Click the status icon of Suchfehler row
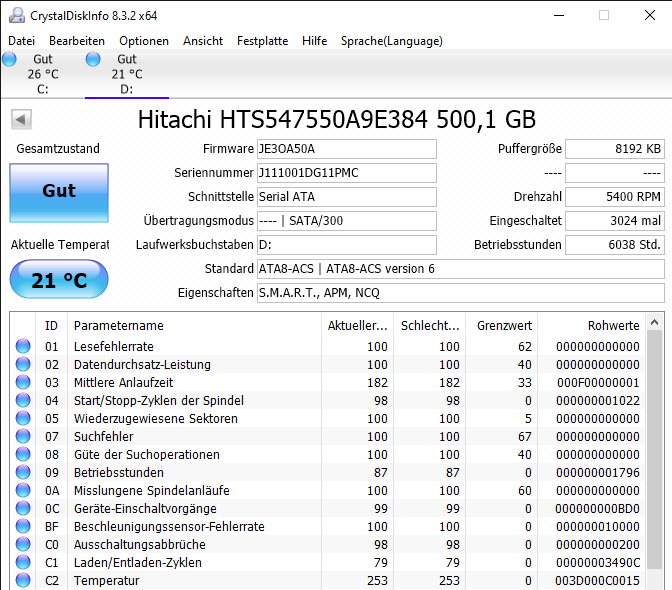 point(23,436)
